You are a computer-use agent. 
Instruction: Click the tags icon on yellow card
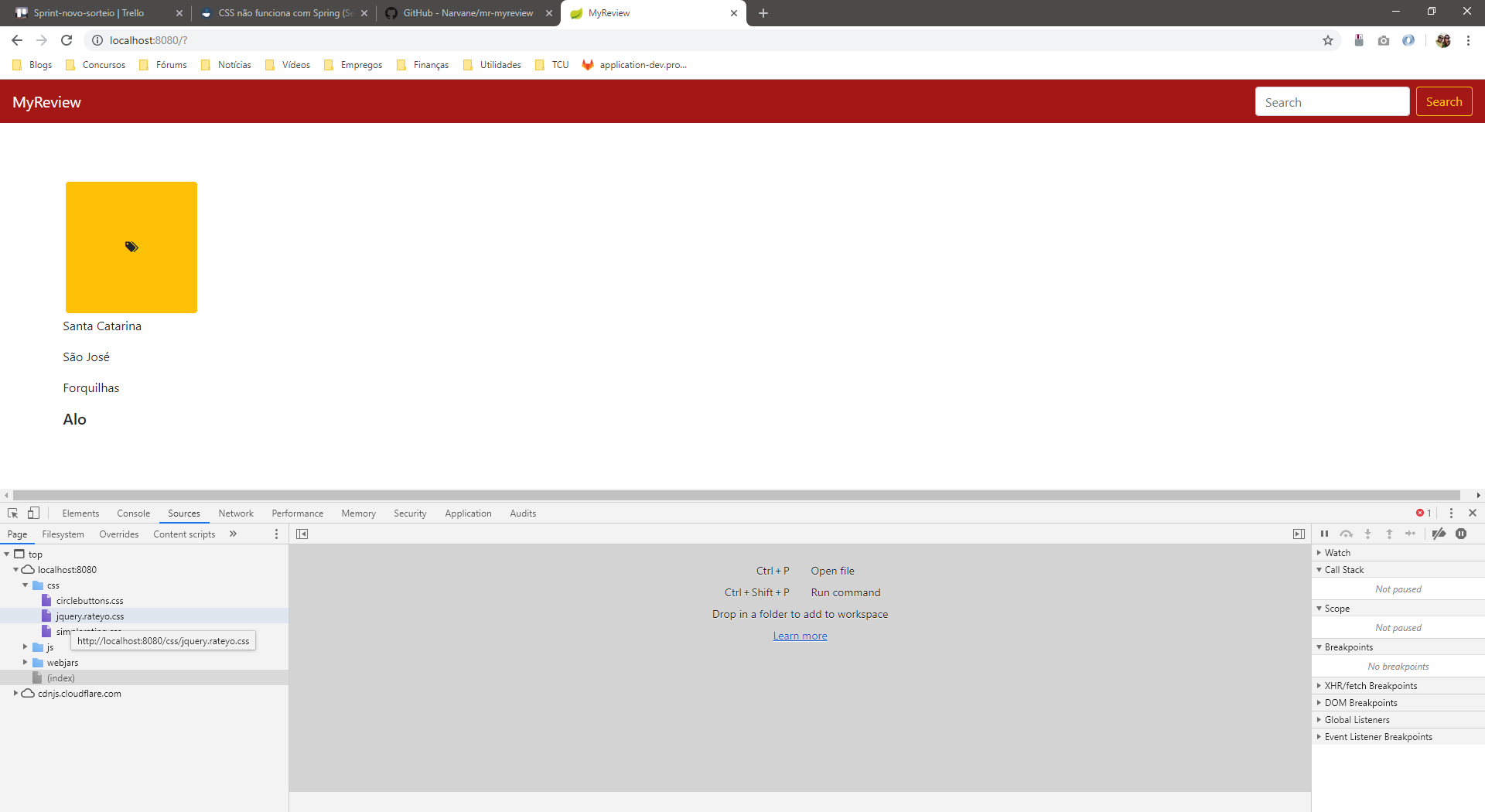point(131,247)
